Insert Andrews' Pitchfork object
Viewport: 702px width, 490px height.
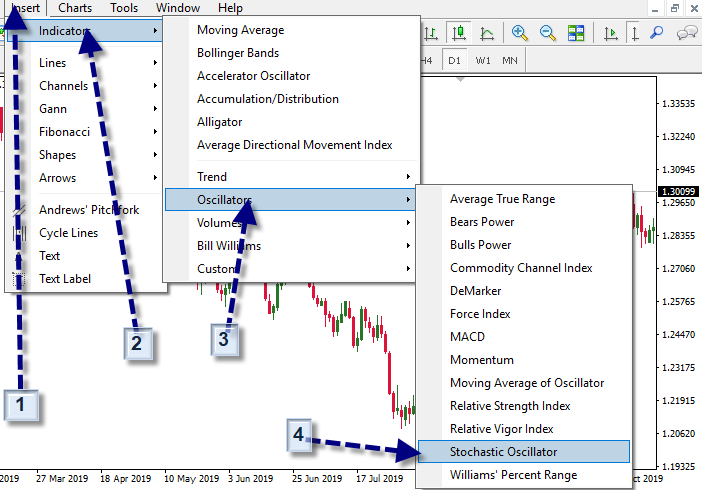[x=84, y=210]
